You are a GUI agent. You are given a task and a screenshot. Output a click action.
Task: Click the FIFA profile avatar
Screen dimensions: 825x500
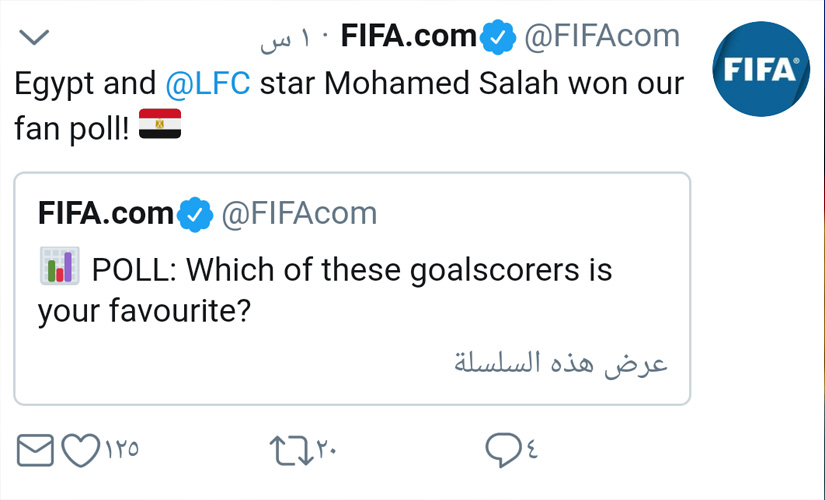761,68
